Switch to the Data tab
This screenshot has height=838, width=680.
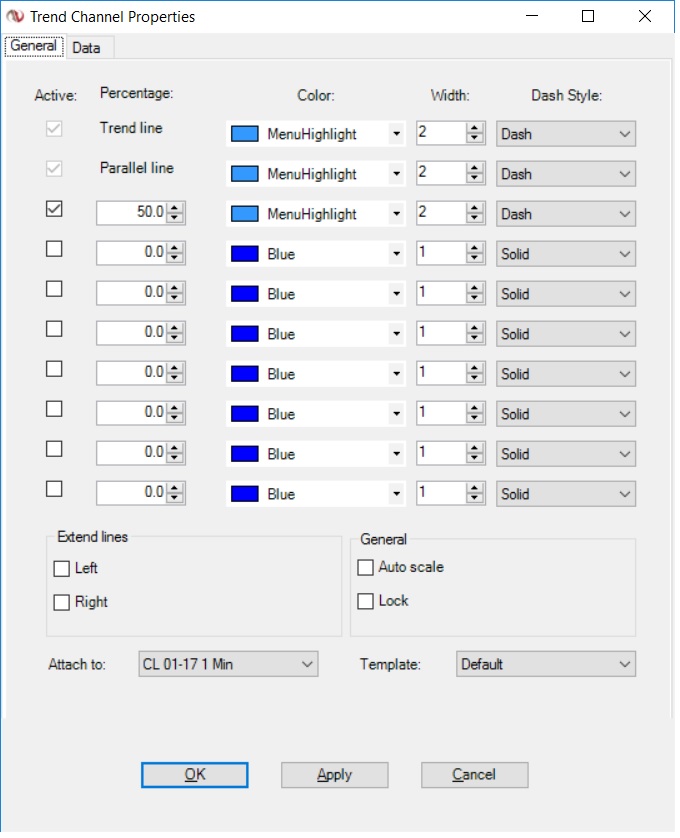86,48
